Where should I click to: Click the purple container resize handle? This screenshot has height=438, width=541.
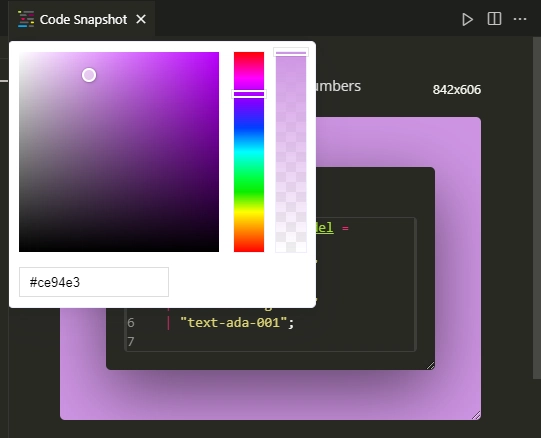[x=476, y=416]
